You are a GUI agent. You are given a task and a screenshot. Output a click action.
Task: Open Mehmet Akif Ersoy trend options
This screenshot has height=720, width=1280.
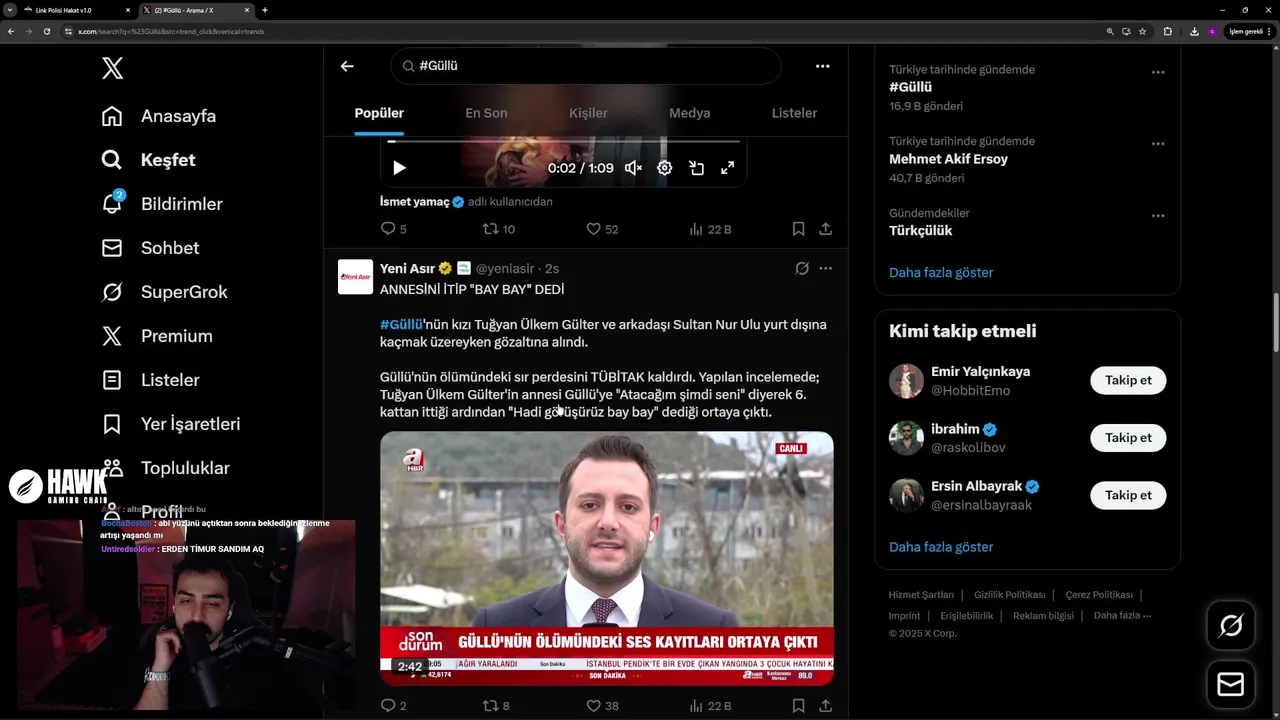pos(1158,144)
